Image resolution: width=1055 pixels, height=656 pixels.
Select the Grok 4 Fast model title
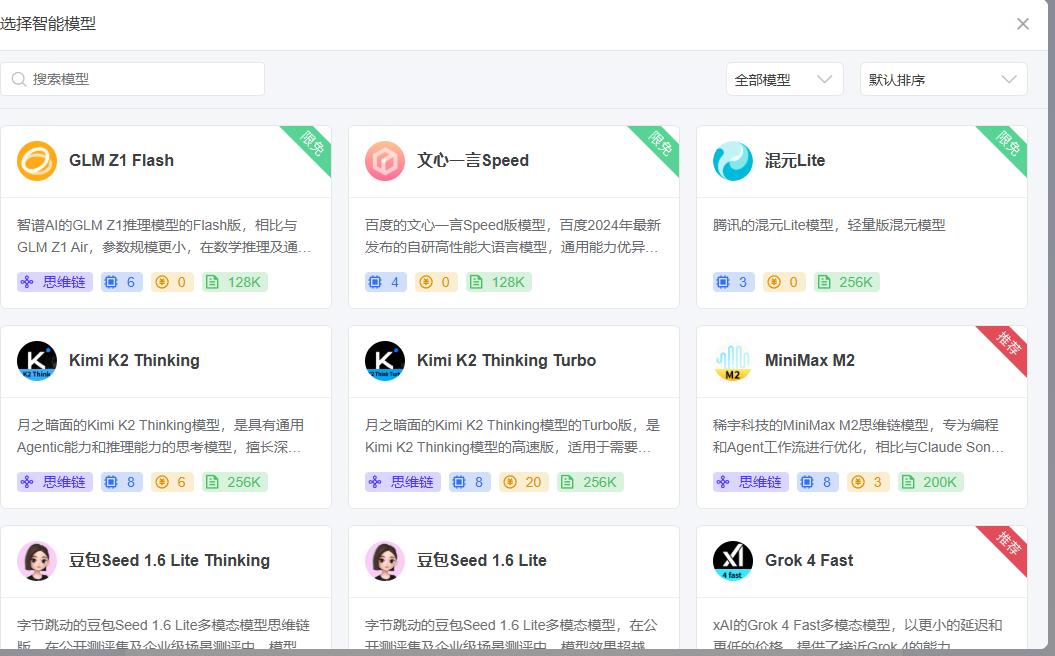pyautogui.click(x=809, y=560)
